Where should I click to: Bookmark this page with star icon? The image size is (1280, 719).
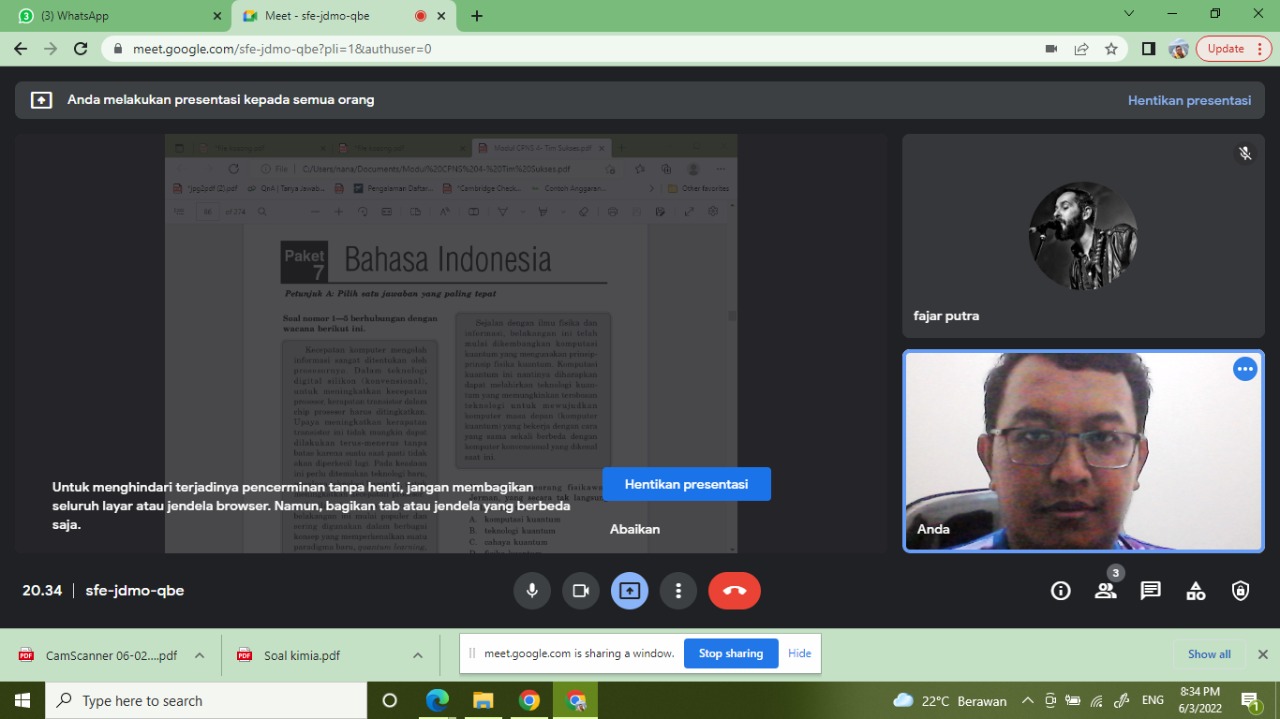point(1111,49)
